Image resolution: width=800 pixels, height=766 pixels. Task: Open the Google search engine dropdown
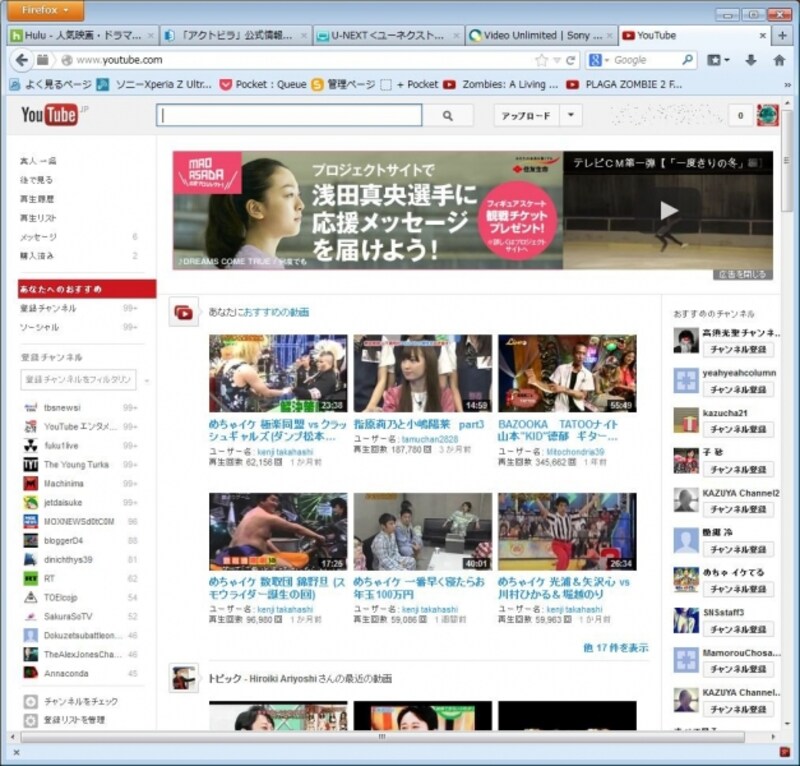pyautogui.click(x=607, y=60)
